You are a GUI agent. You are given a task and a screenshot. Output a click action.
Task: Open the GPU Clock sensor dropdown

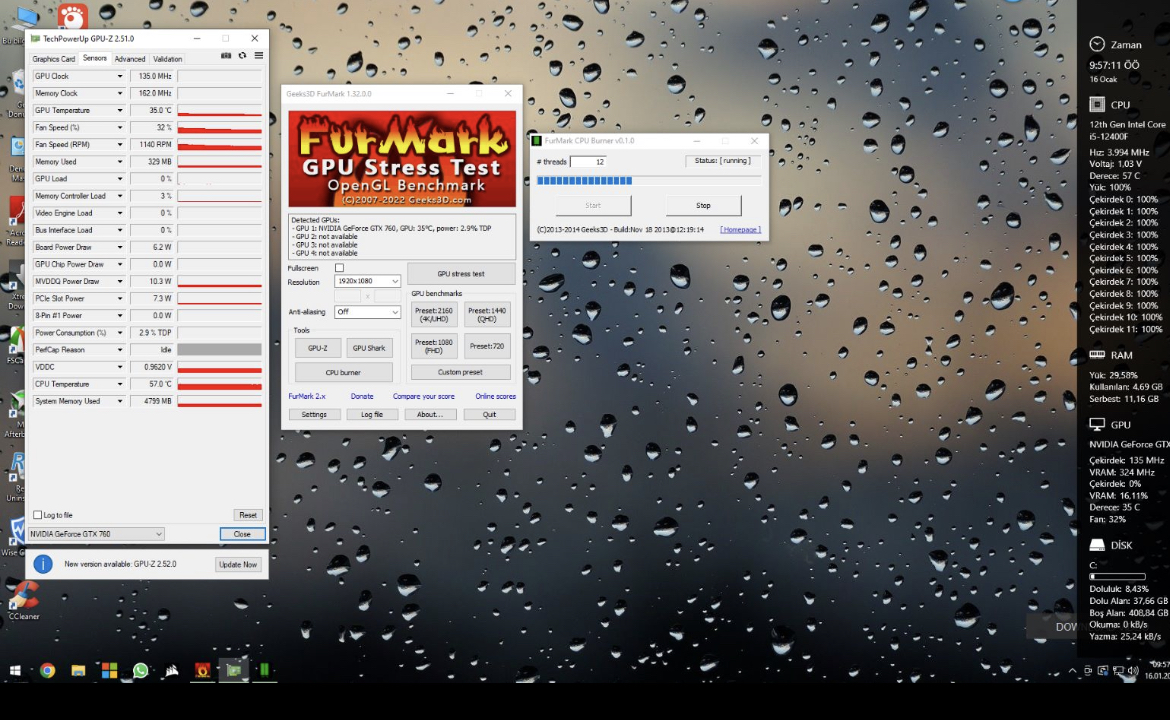(x=119, y=76)
